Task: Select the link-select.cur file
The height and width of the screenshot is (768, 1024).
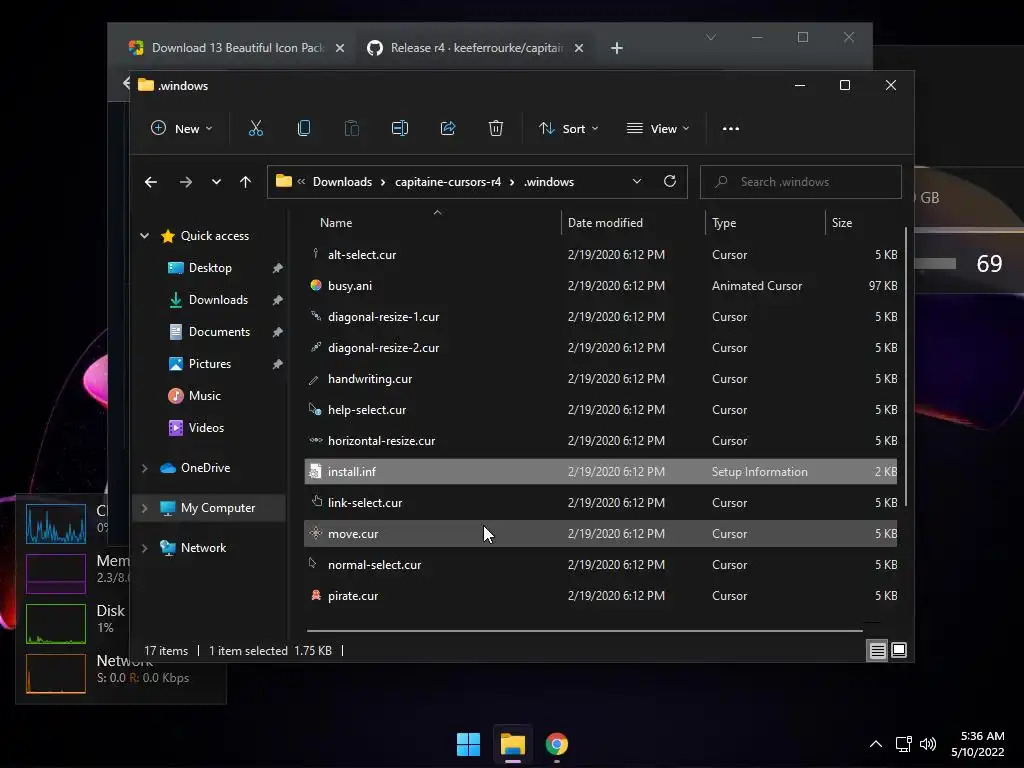Action: pyautogui.click(x=600, y=503)
